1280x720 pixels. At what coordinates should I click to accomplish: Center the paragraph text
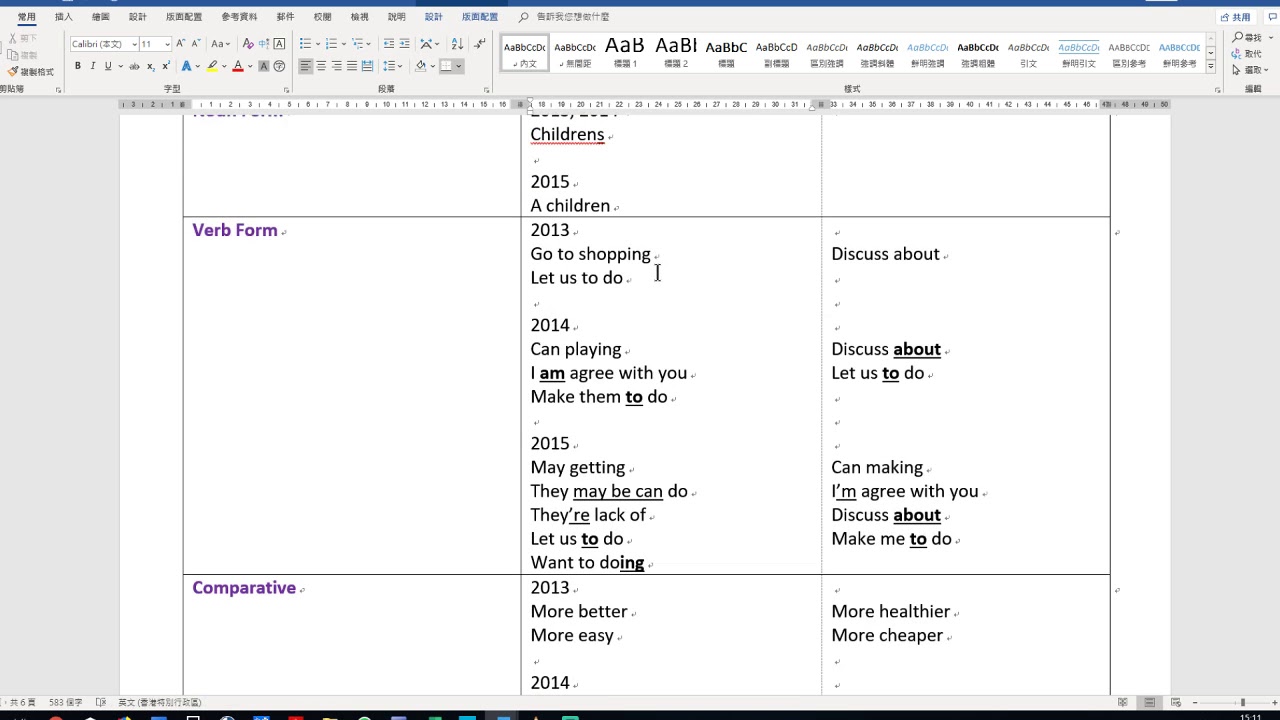321,66
